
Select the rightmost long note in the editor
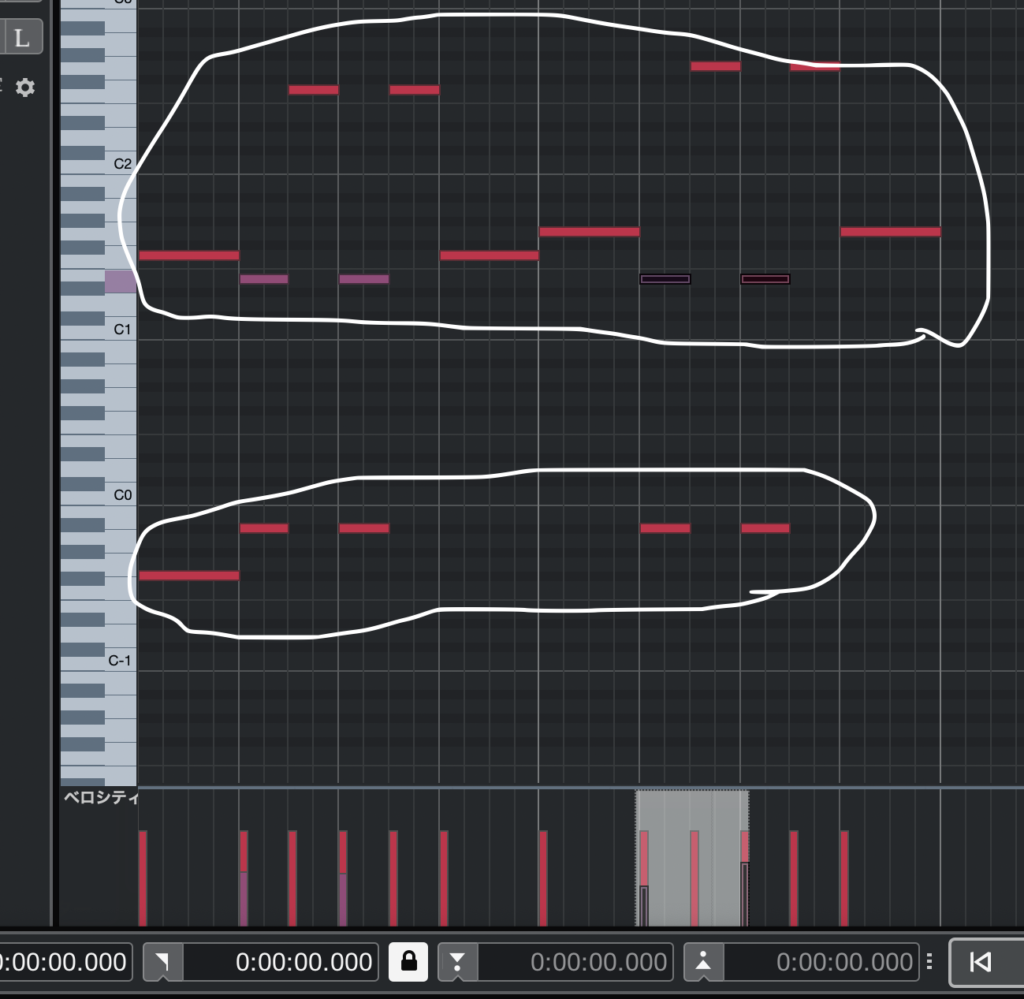pos(890,232)
